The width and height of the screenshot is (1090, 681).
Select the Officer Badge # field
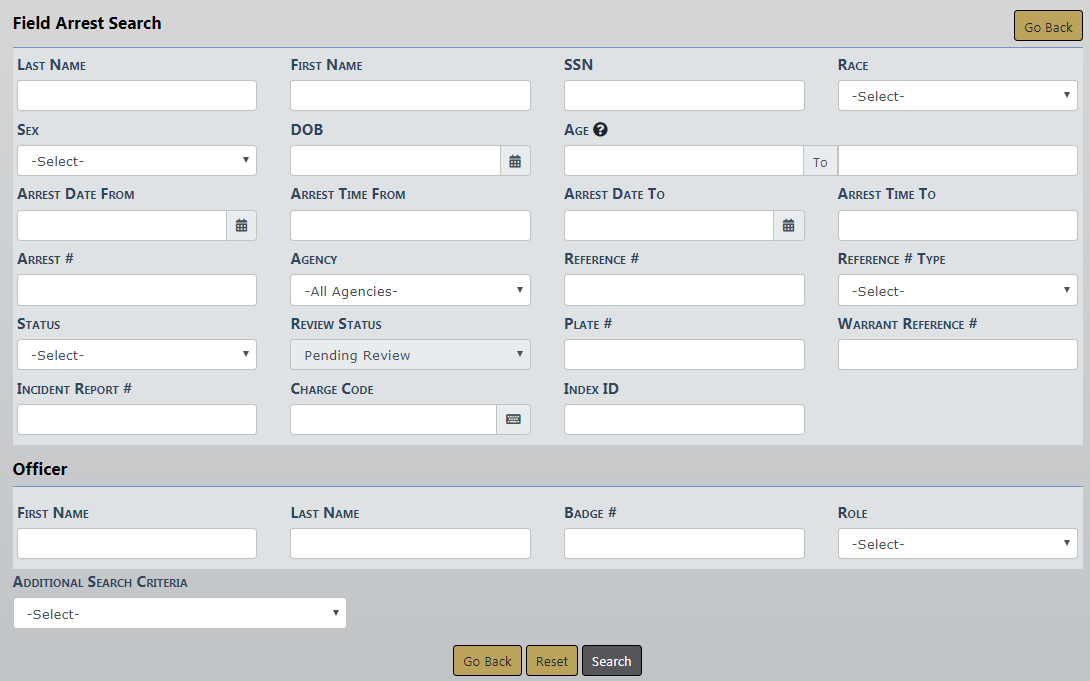point(684,544)
